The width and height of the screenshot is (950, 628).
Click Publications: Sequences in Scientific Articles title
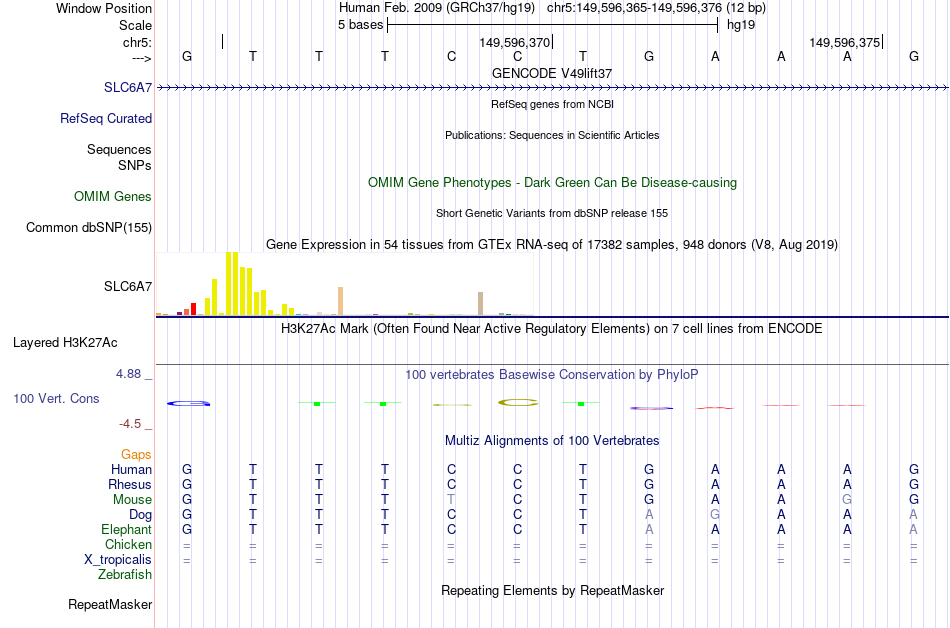(x=552, y=135)
